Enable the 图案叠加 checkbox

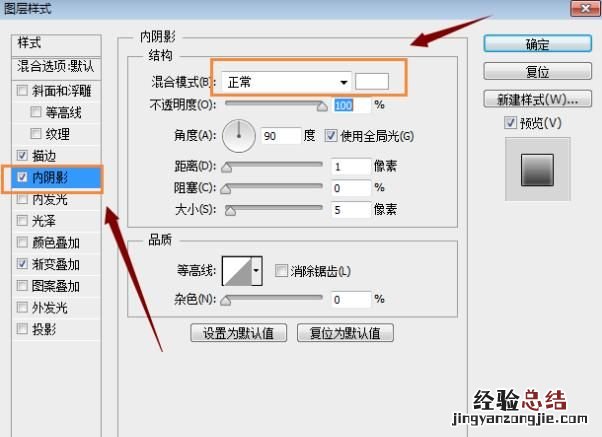[22, 286]
